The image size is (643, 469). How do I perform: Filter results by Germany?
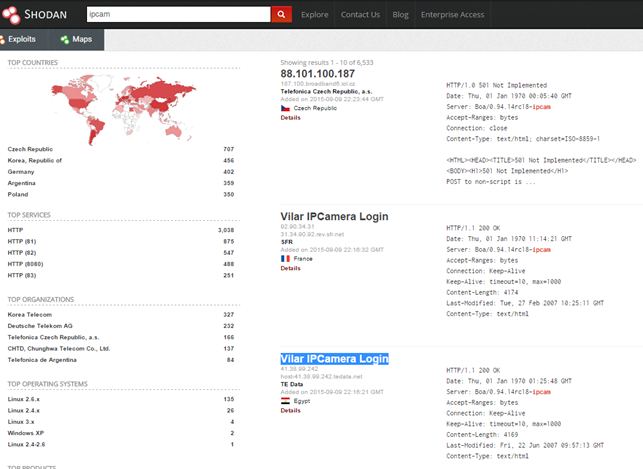click(22, 171)
